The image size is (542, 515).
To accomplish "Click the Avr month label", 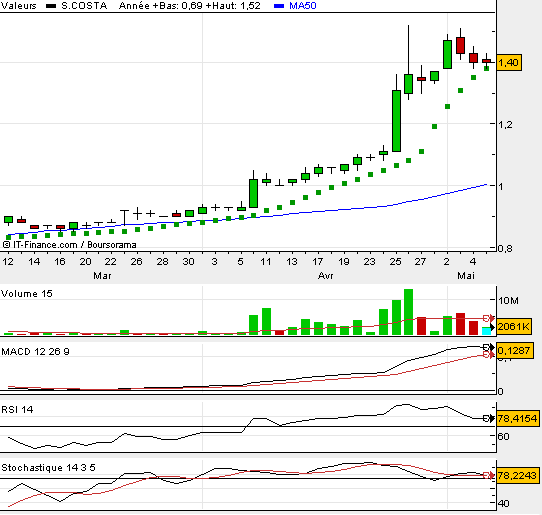I will tap(326, 276).
